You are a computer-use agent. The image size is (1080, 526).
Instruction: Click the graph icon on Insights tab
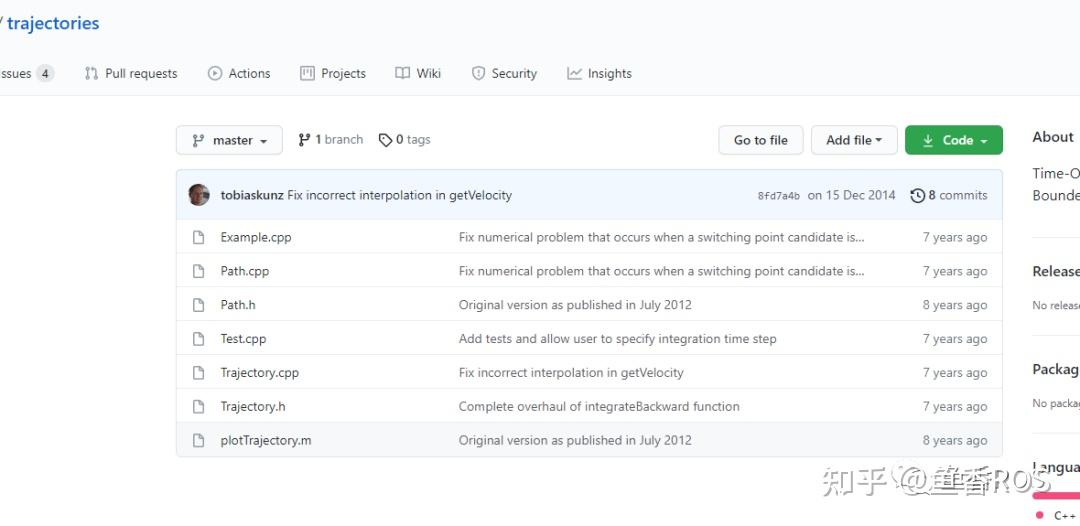click(574, 73)
